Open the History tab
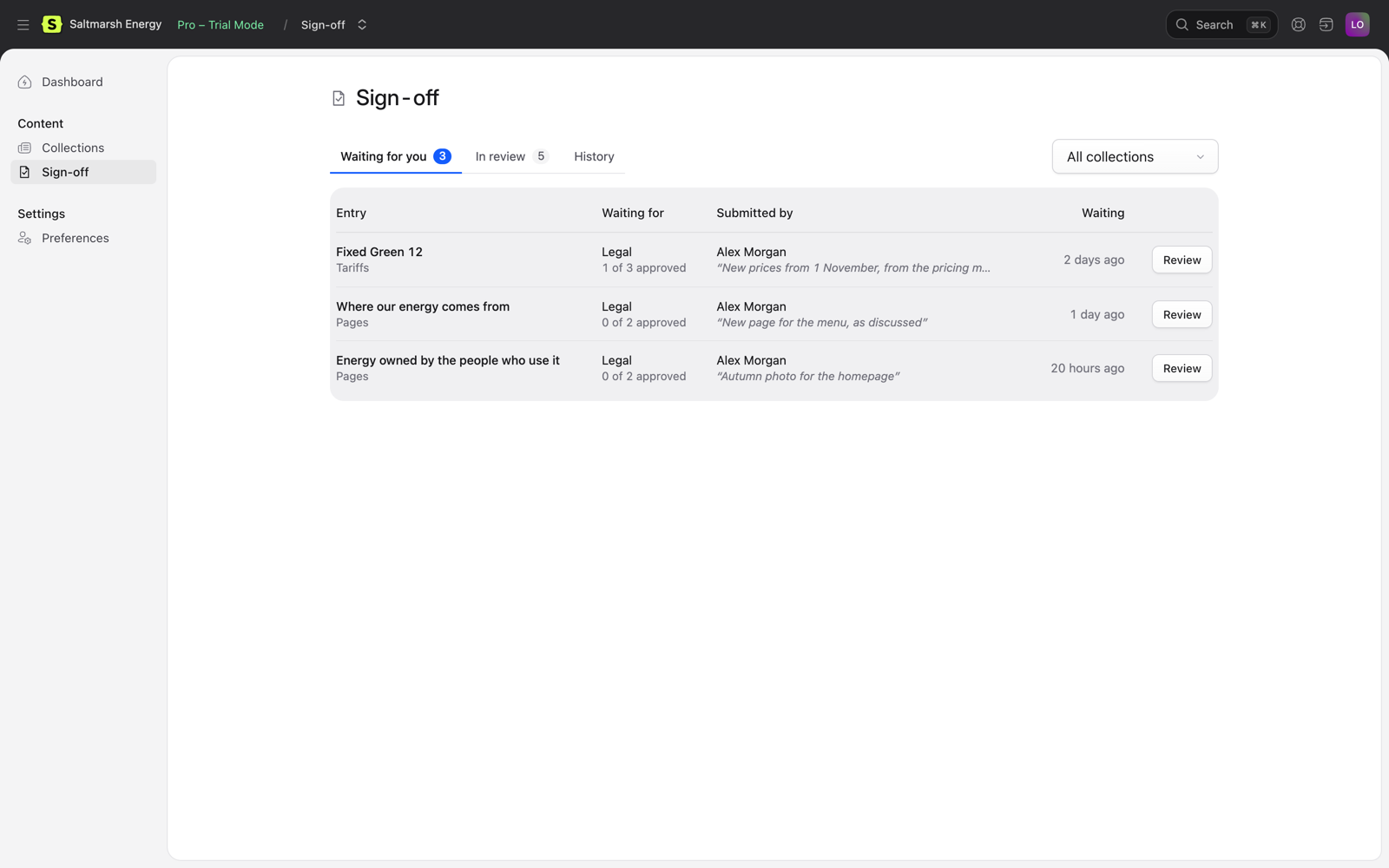Screen dimensions: 1389x868 594,157
